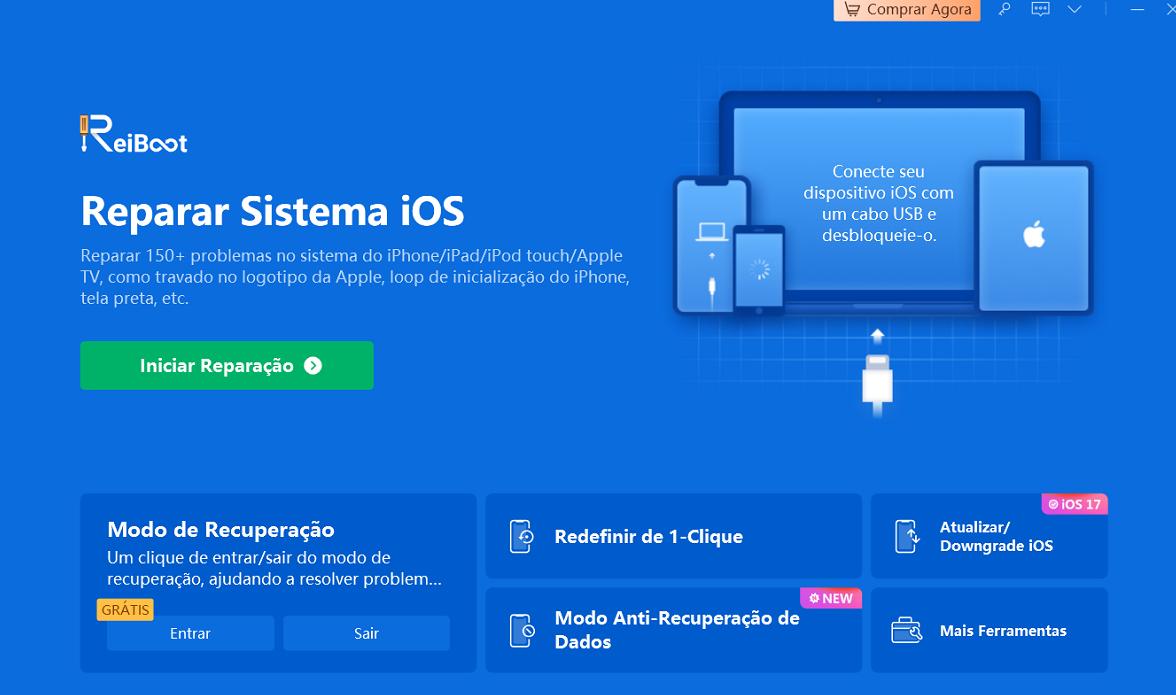Expand the top menu chevron dropdown

[x=1075, y=10]
